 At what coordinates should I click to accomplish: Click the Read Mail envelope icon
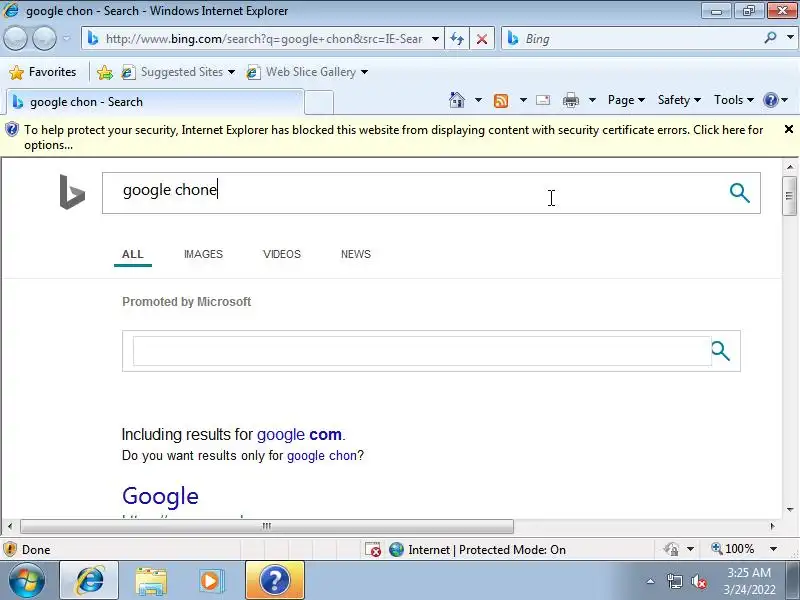click(543, 100)
